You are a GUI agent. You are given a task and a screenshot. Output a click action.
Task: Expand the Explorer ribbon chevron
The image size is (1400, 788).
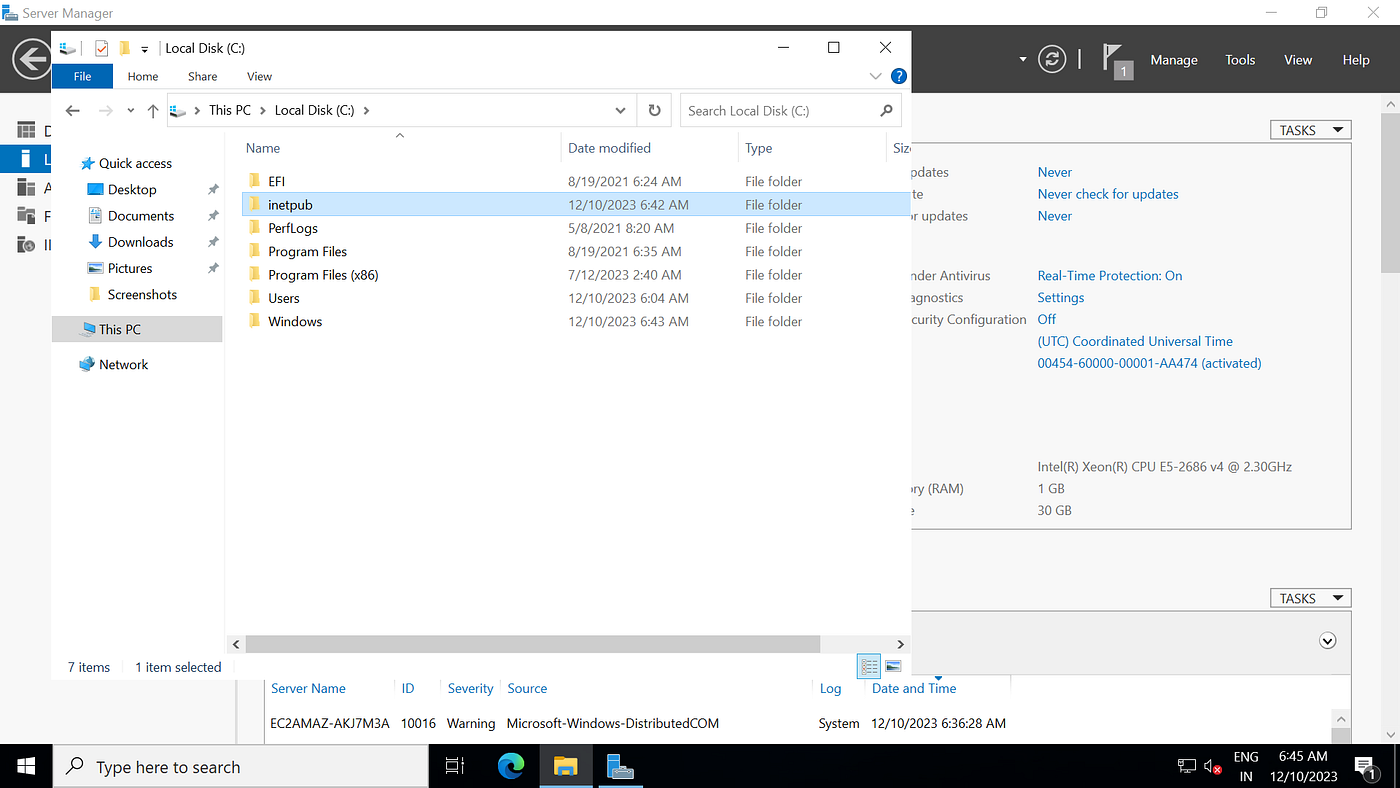tap(875, 76)
